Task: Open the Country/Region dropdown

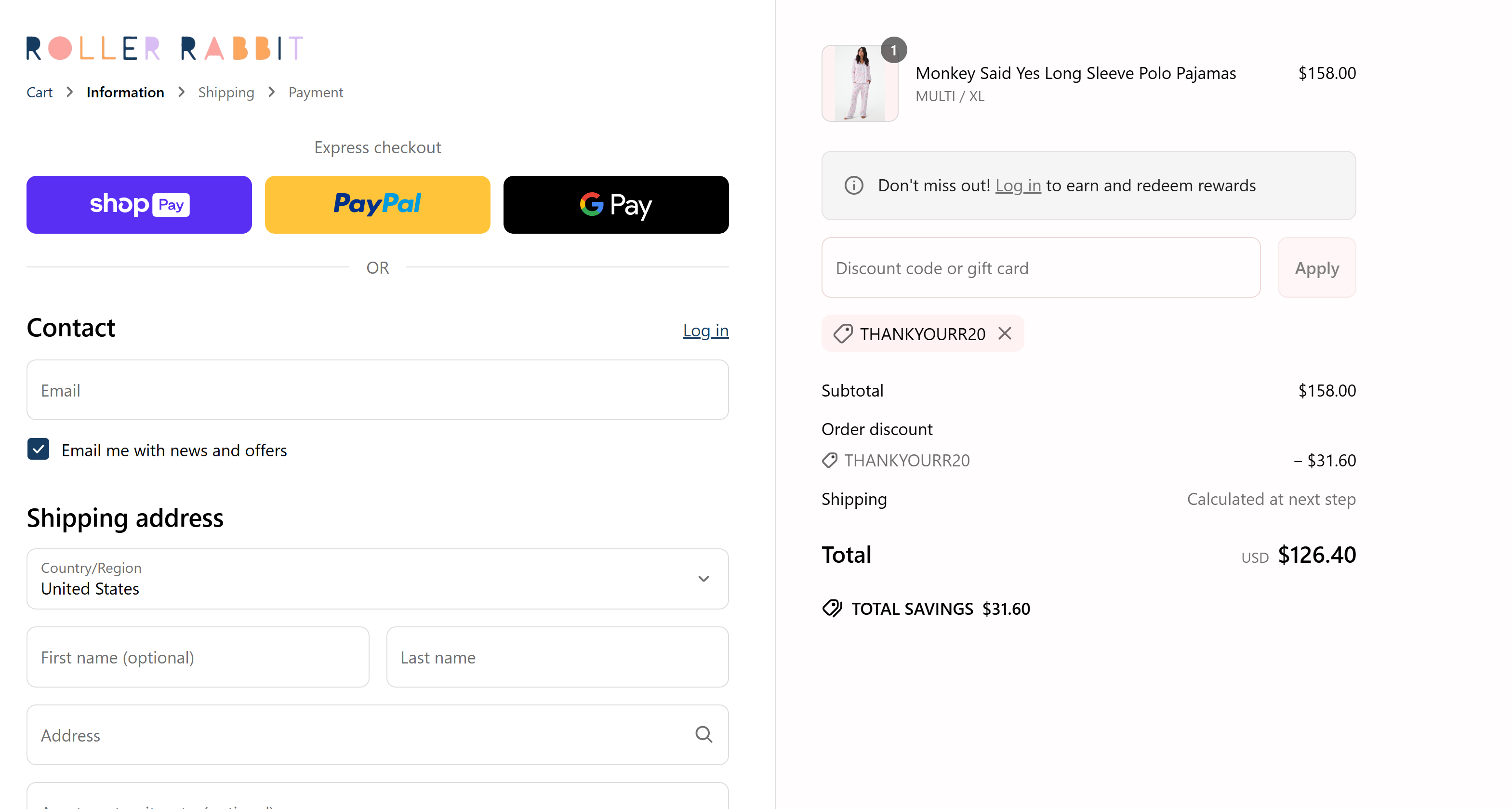Action: [377, 579]
